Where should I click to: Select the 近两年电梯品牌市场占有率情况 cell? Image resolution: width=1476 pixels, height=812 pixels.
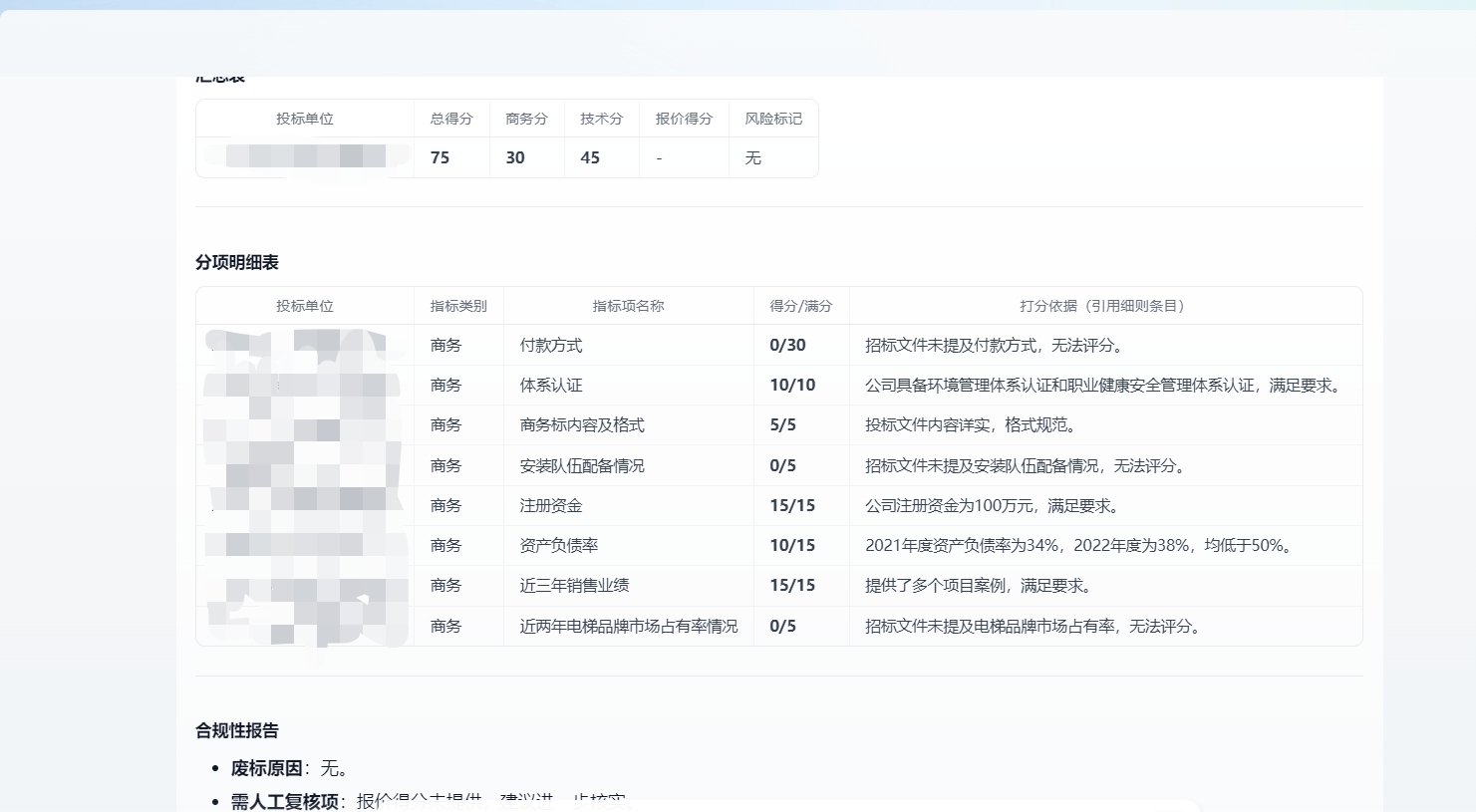629,626
